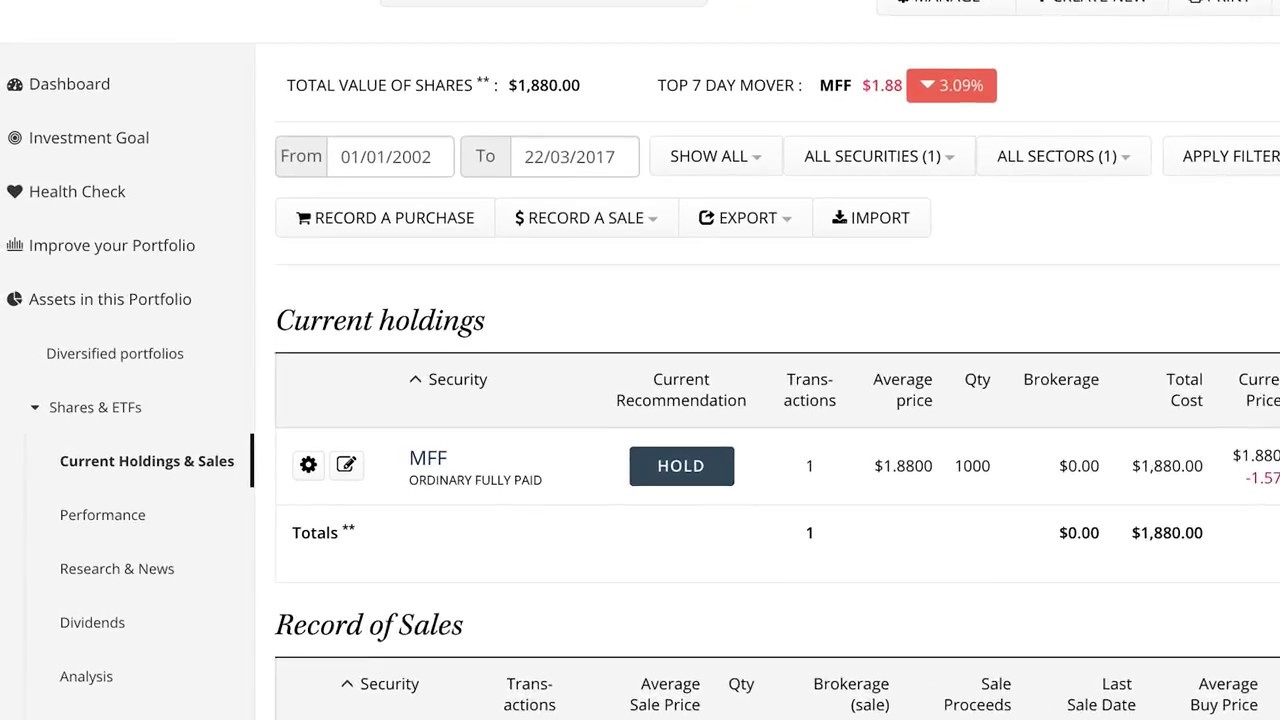Collapse the Shares & ETFs tree
Viewport: 1280px width, 720px height.
pyautogui.click(x=35, y=408)
